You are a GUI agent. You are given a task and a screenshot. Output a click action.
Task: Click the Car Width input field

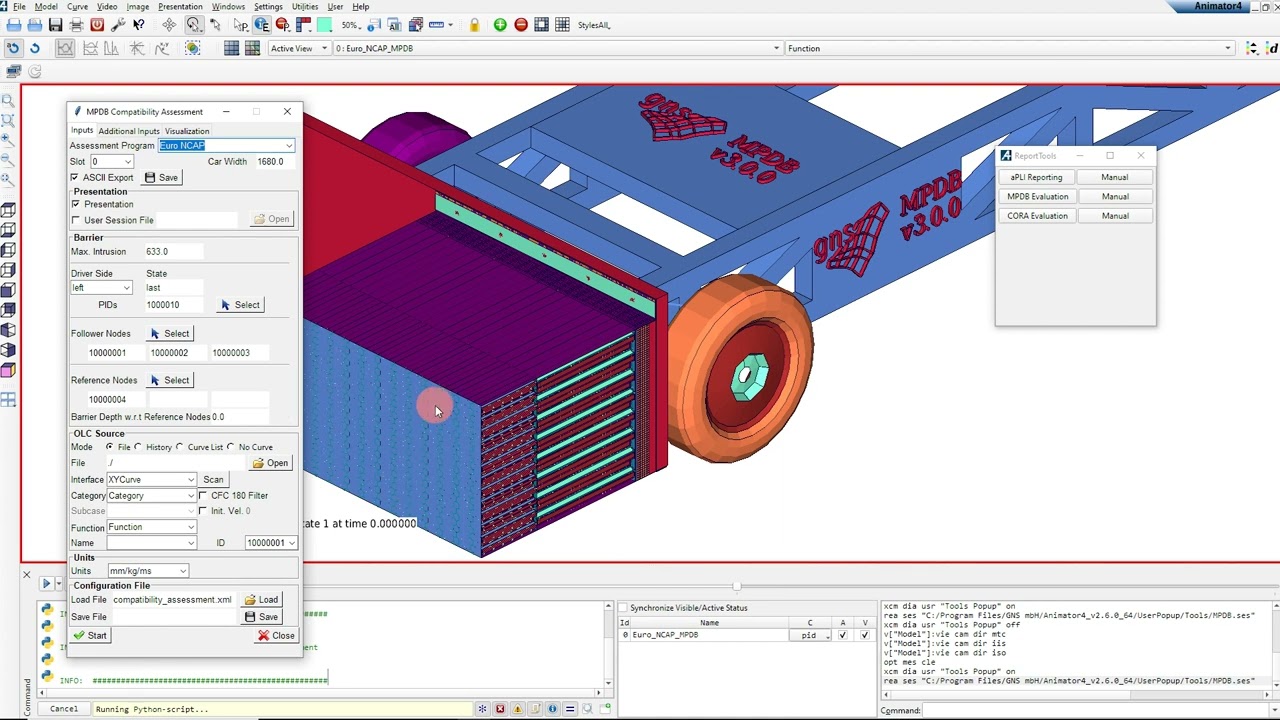(x=275, y=162)
